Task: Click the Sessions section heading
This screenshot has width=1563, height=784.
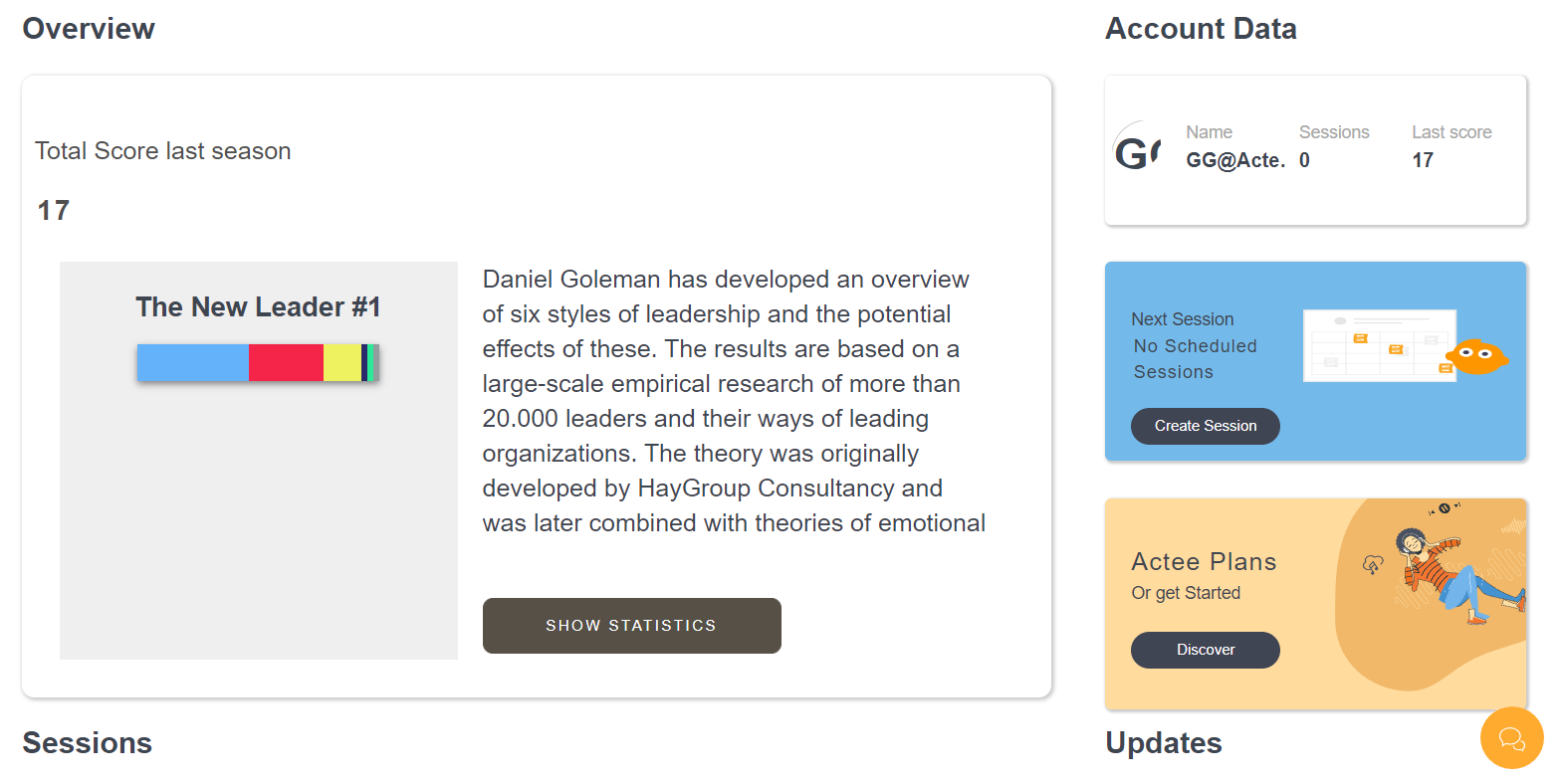Action: (x=88, y=743)
